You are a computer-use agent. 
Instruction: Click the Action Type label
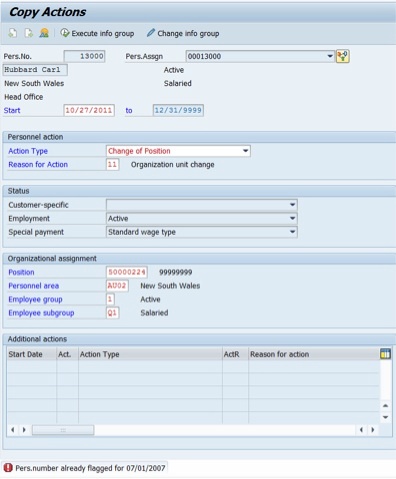pos(28,151)
